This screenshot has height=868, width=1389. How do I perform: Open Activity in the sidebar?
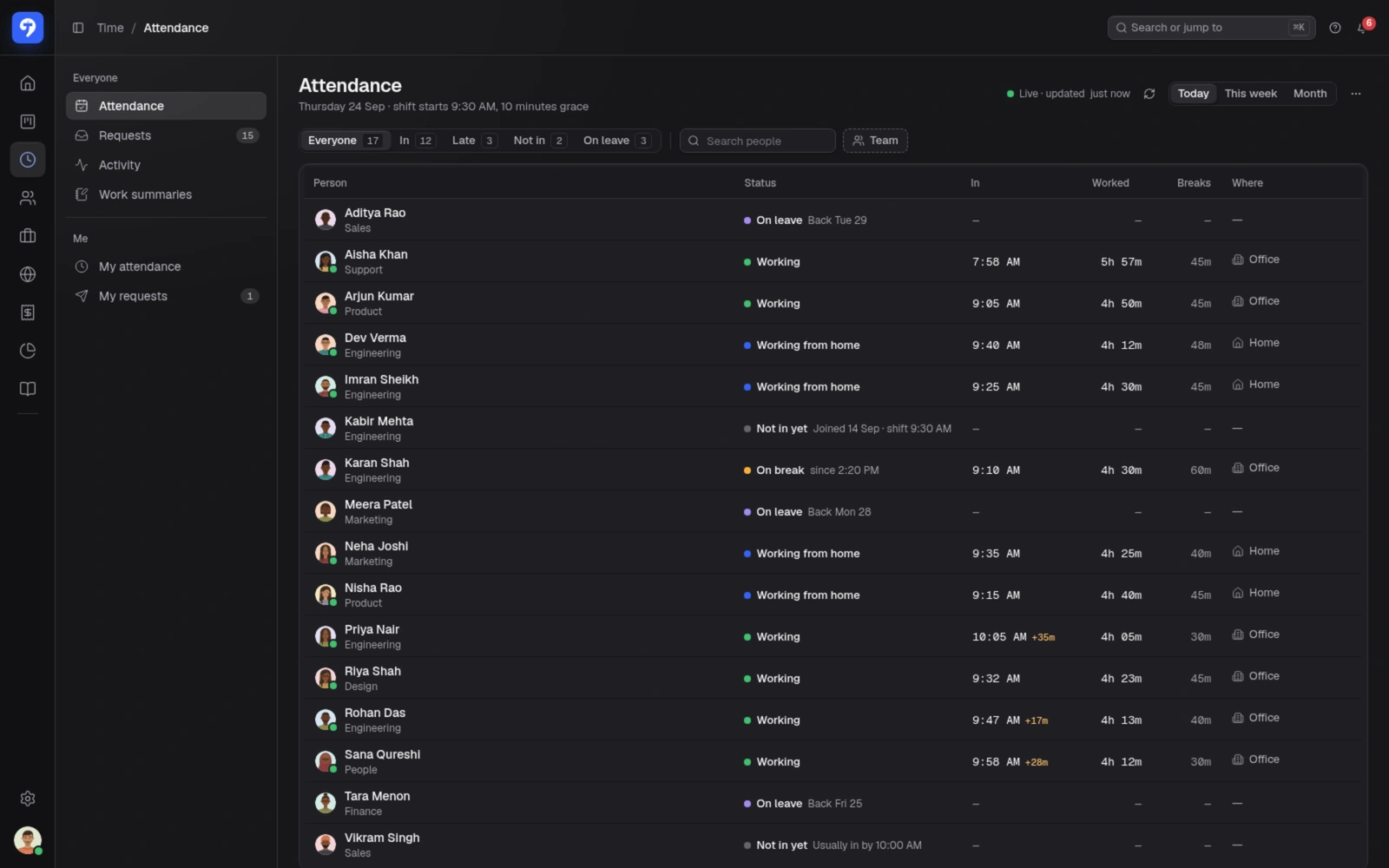(x=166, y=165)
